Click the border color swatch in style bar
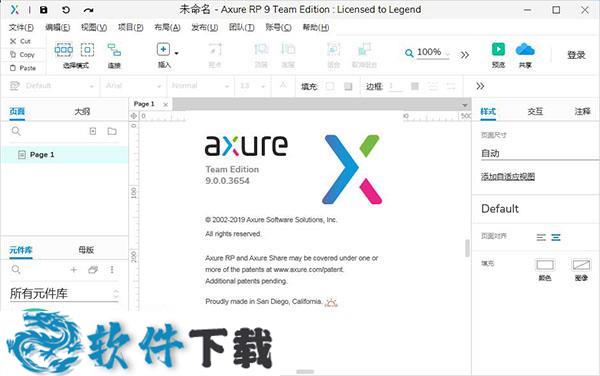 click(414, 86)
